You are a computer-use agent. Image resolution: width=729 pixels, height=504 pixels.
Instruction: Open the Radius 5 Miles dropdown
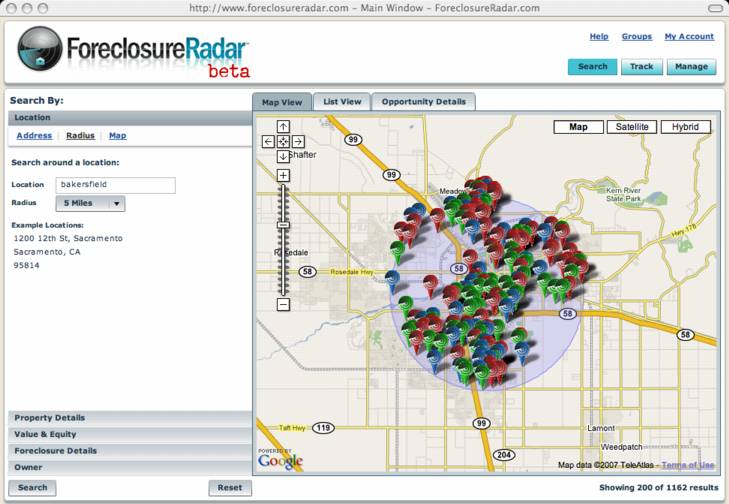(x=90, y=203)
